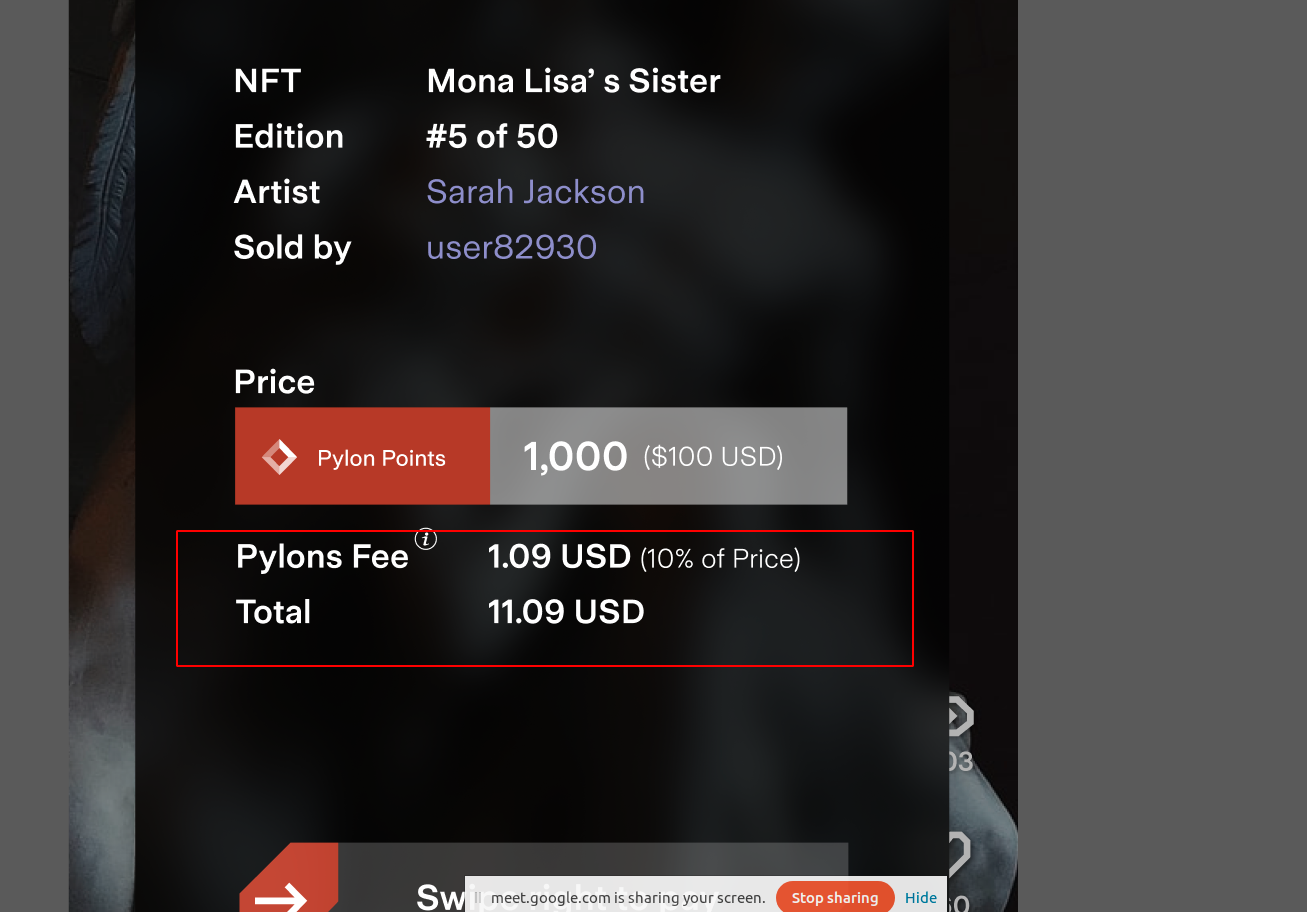Viewport: 1307px width, 912px height.
Task: Click the Pylons Fee label
Action: pyautogui.click(x=321, y=557)
